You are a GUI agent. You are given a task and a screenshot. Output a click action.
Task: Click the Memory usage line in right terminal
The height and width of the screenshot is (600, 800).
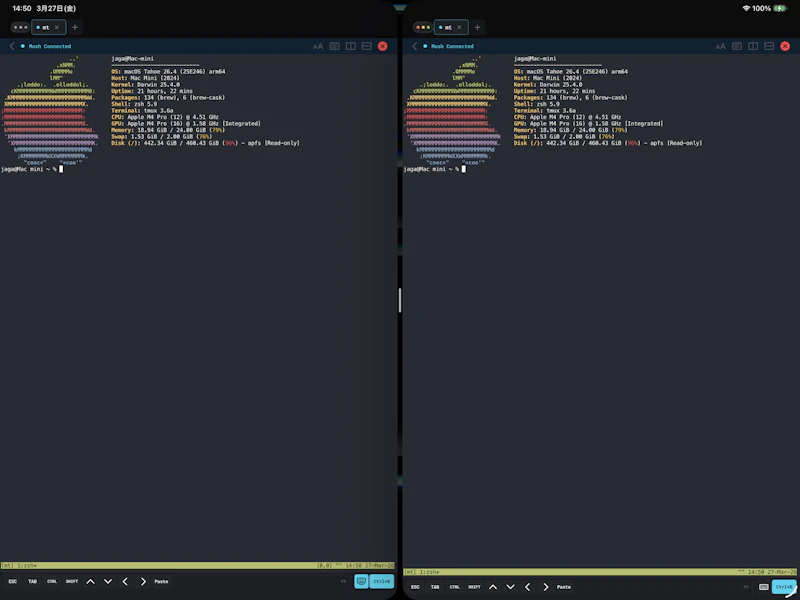[570, 130]
